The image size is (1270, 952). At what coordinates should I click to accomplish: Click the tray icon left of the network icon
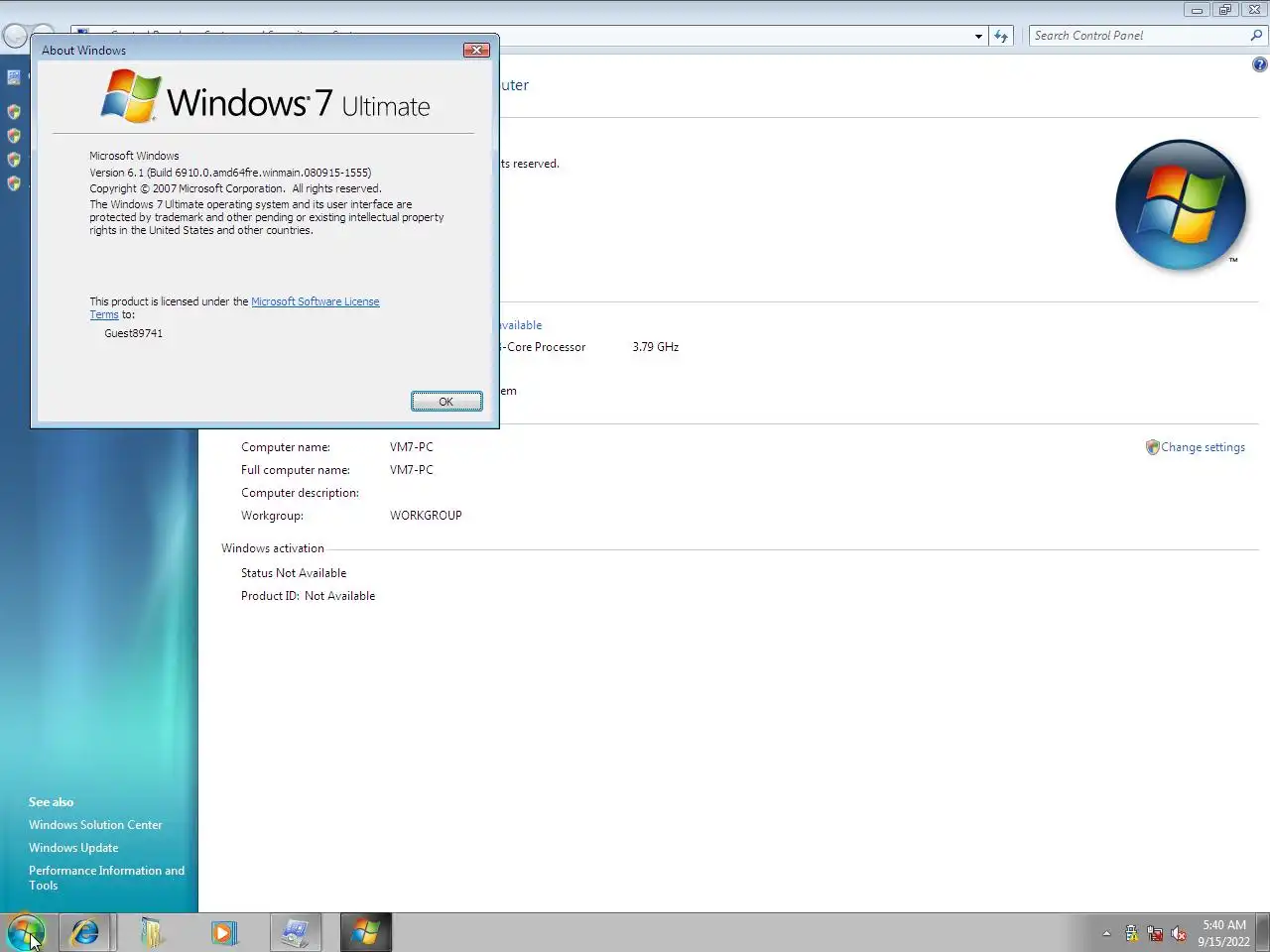[x=1131, y=933]
